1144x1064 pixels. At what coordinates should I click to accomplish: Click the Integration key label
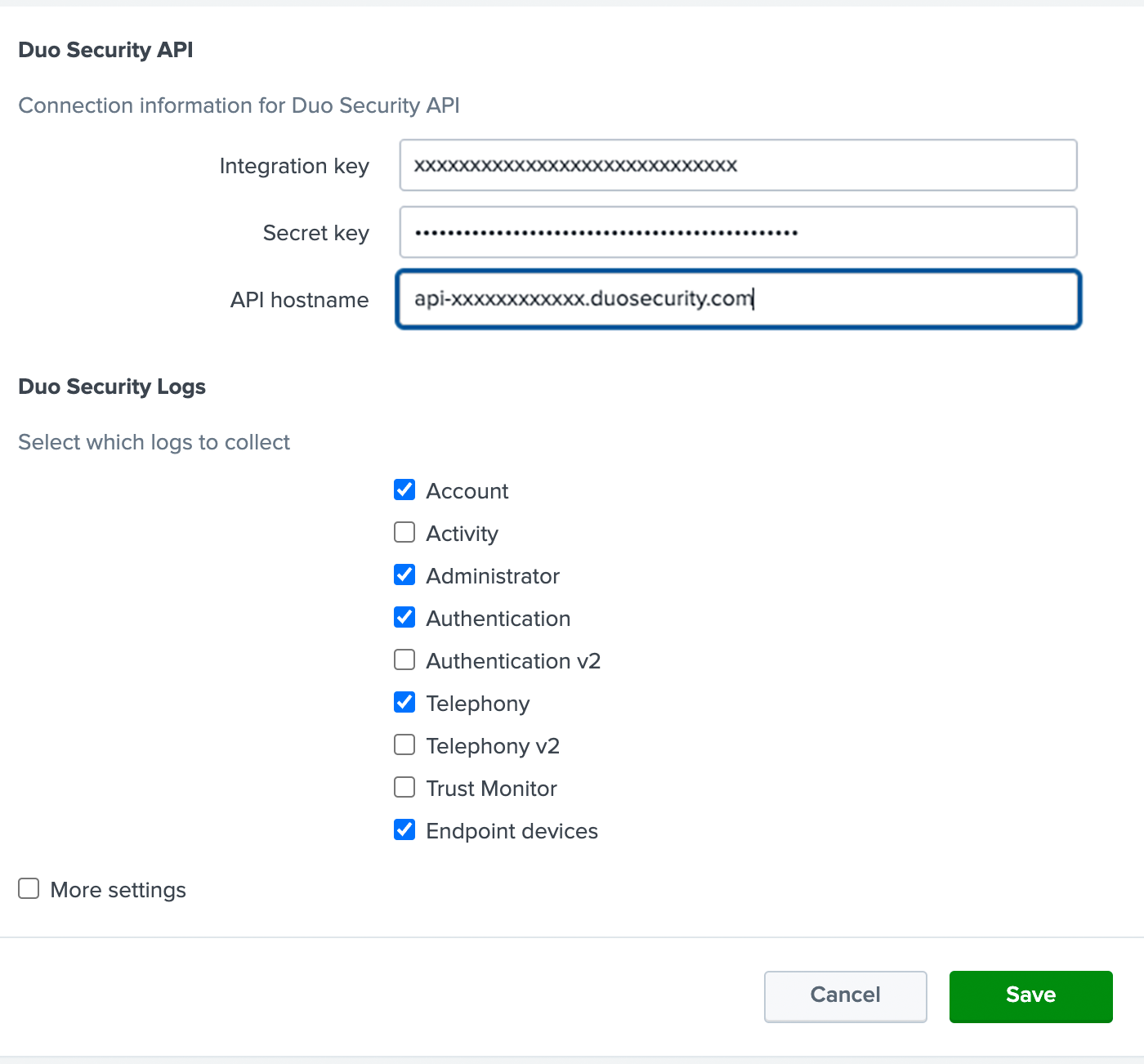[294, 165]
